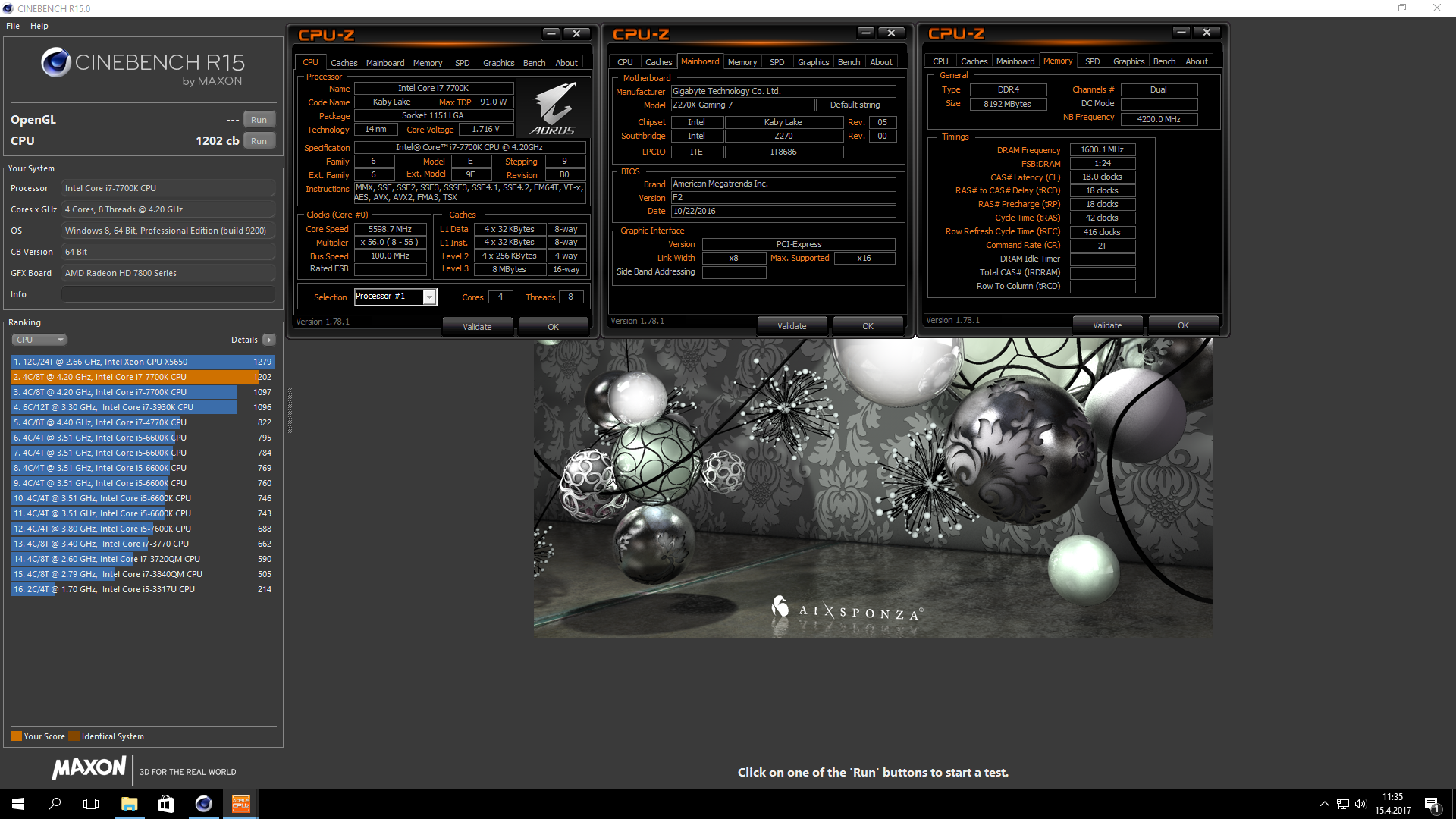Click AORUS logo in CPU-Z CPU window

(553, 108)
